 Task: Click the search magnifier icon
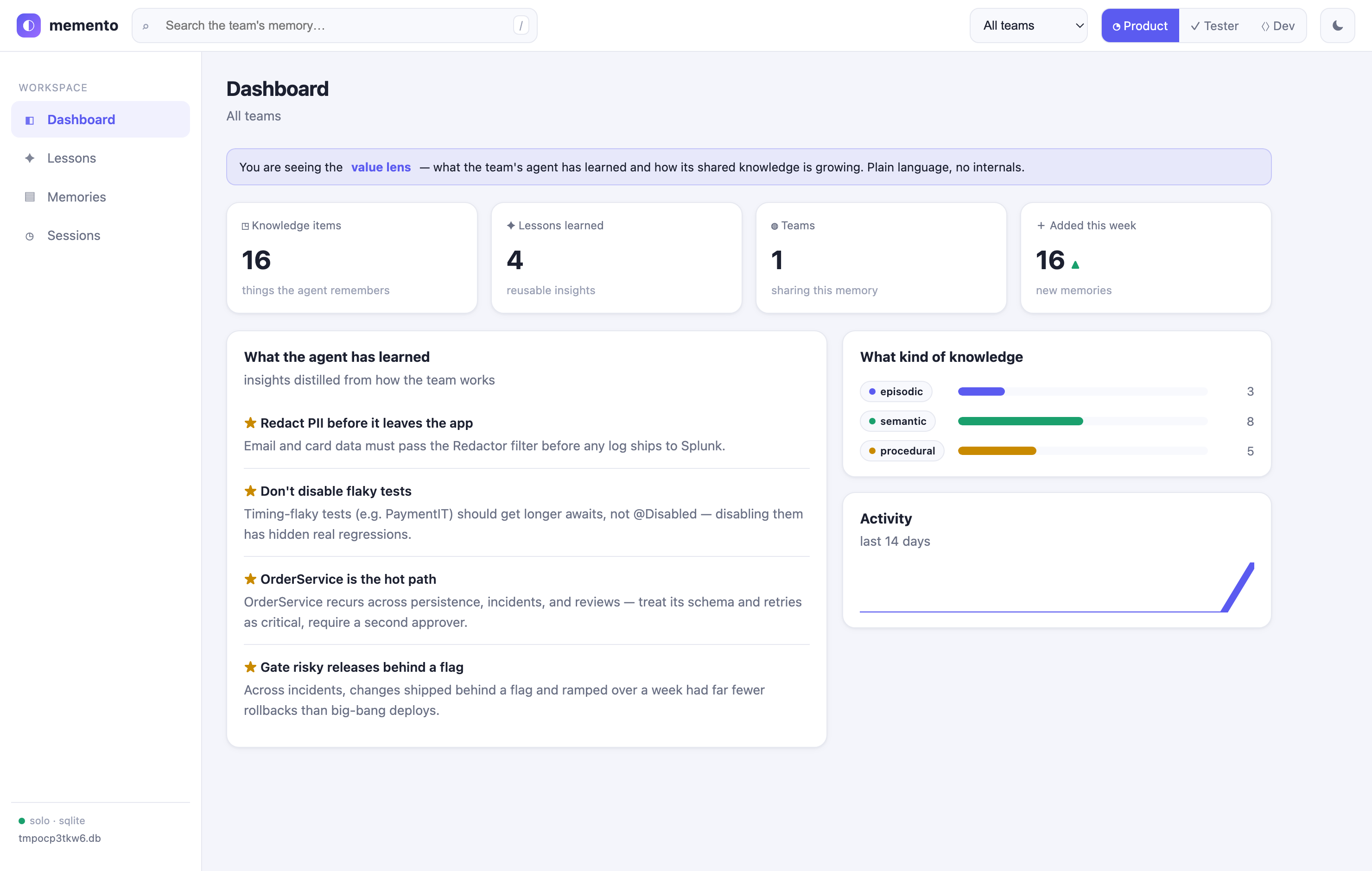(146, 26)
